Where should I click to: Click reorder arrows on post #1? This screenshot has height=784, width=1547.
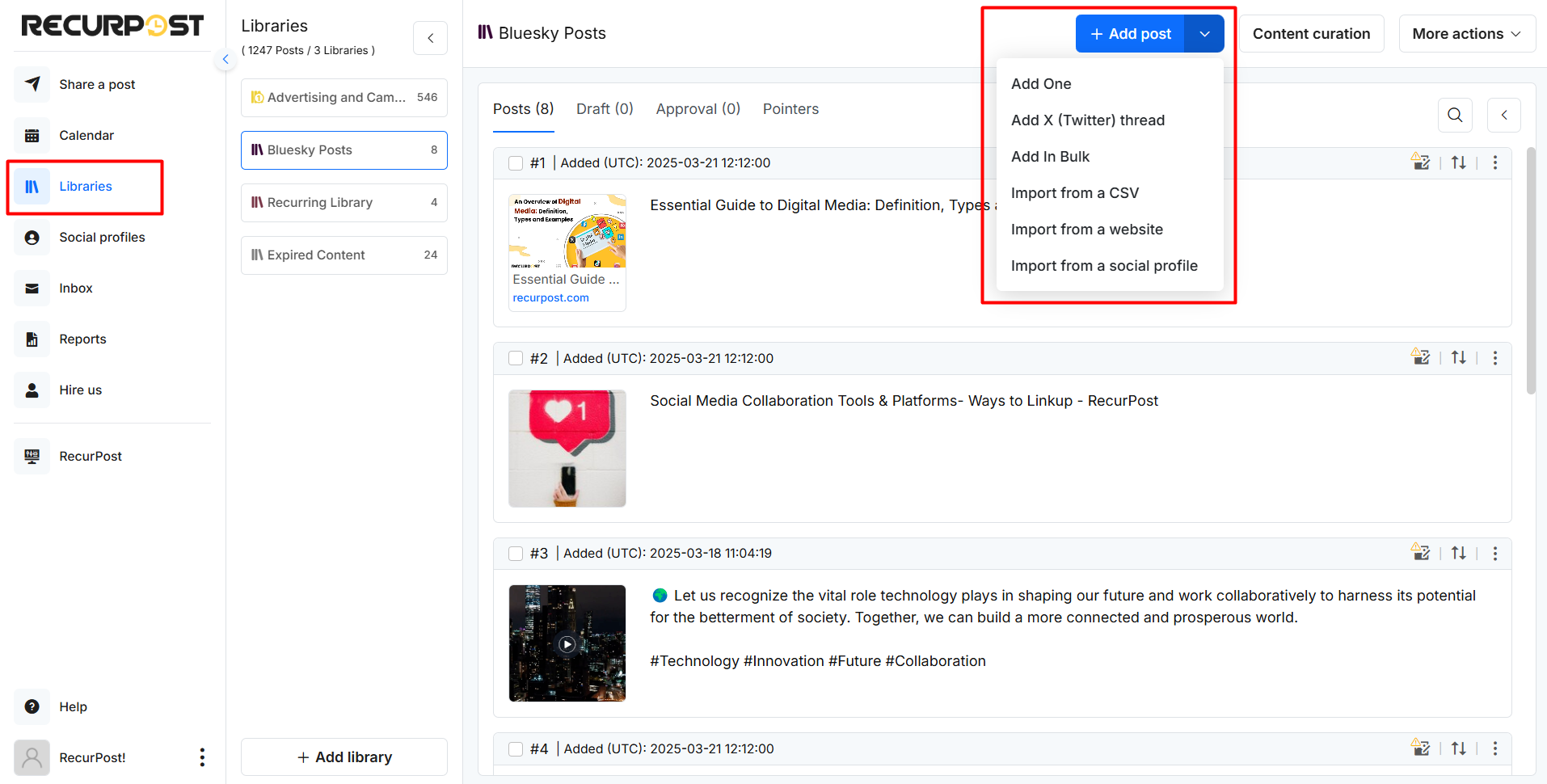(1458, 162)
